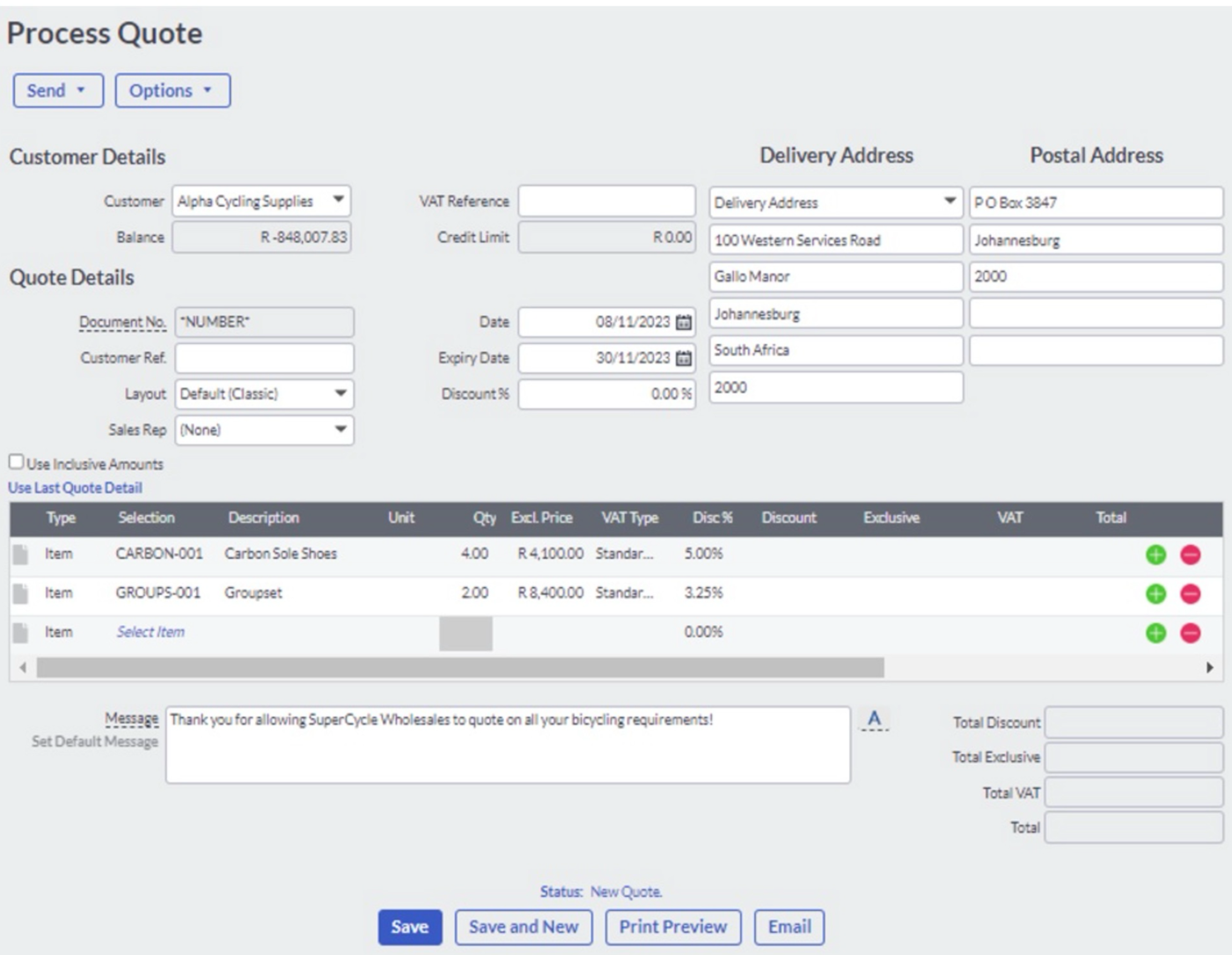Open VAT Type dropdown for Carbon Sole Shoes
Image resolution: width=1232 pixels, height=955 pixels.
coord(624,554)
